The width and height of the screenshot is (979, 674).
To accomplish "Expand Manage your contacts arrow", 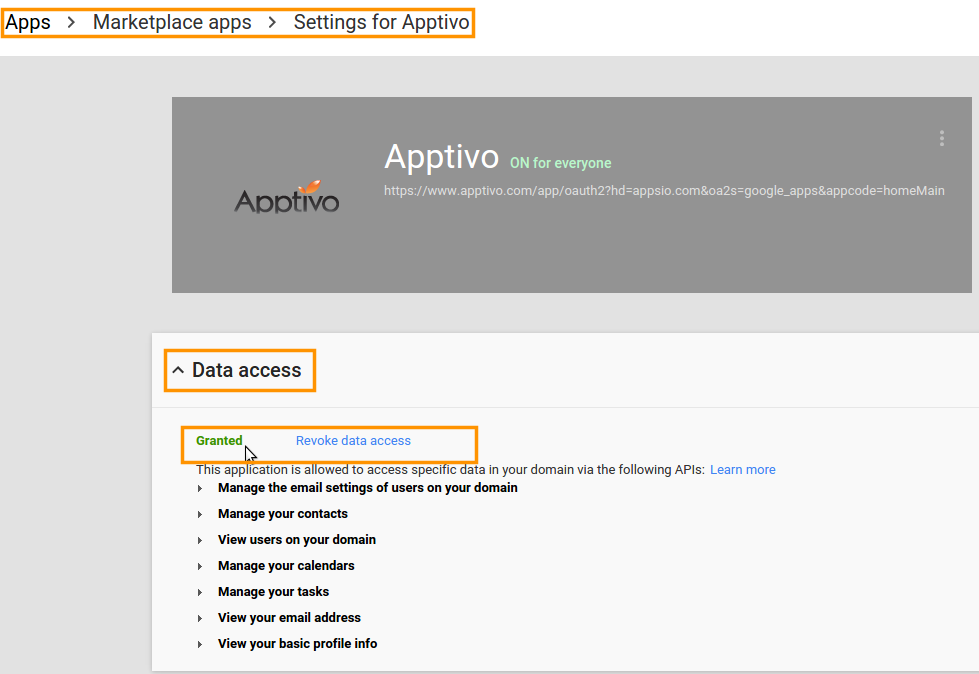I will [200, 515].
